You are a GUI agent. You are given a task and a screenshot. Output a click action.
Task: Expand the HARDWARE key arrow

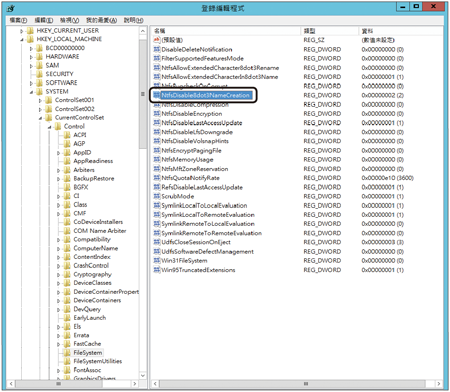pos(31,57)
